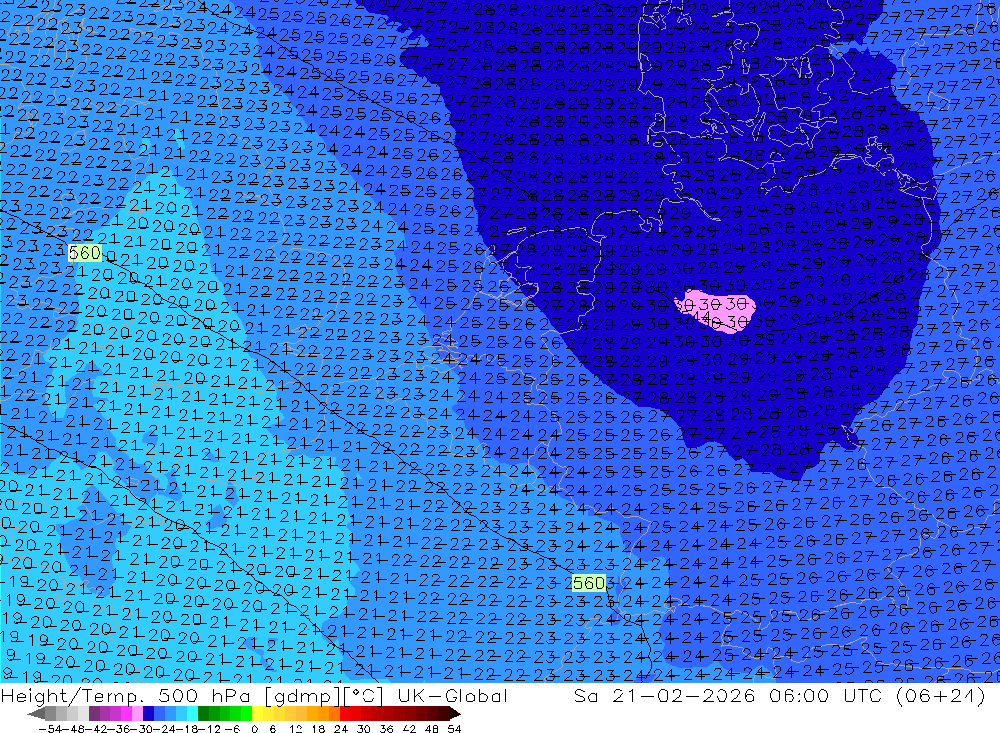Click the '-36' legend value
This screenshot has width=1000, height=733.
pyautogui.click(x=119, y=729)
